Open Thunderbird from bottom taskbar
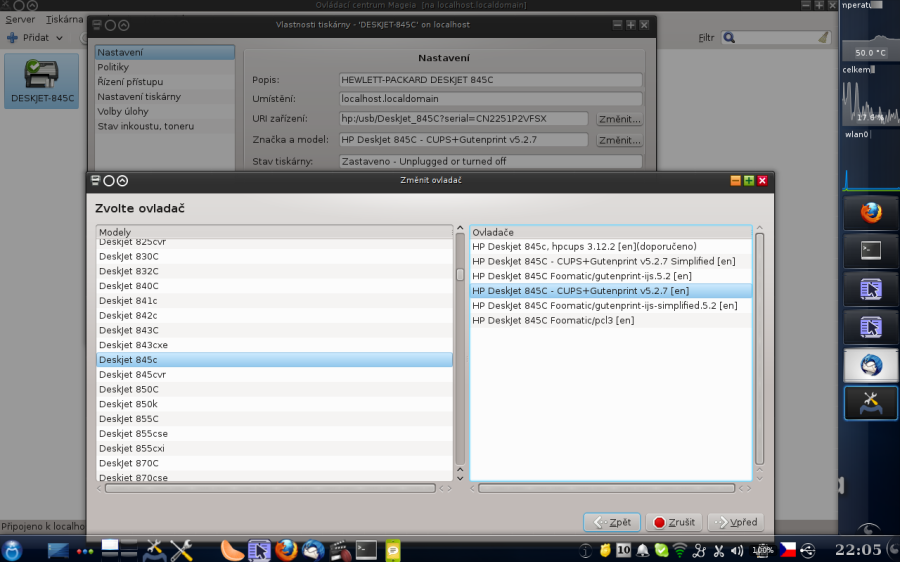The image size is (900, 562). tap(313, 550)
